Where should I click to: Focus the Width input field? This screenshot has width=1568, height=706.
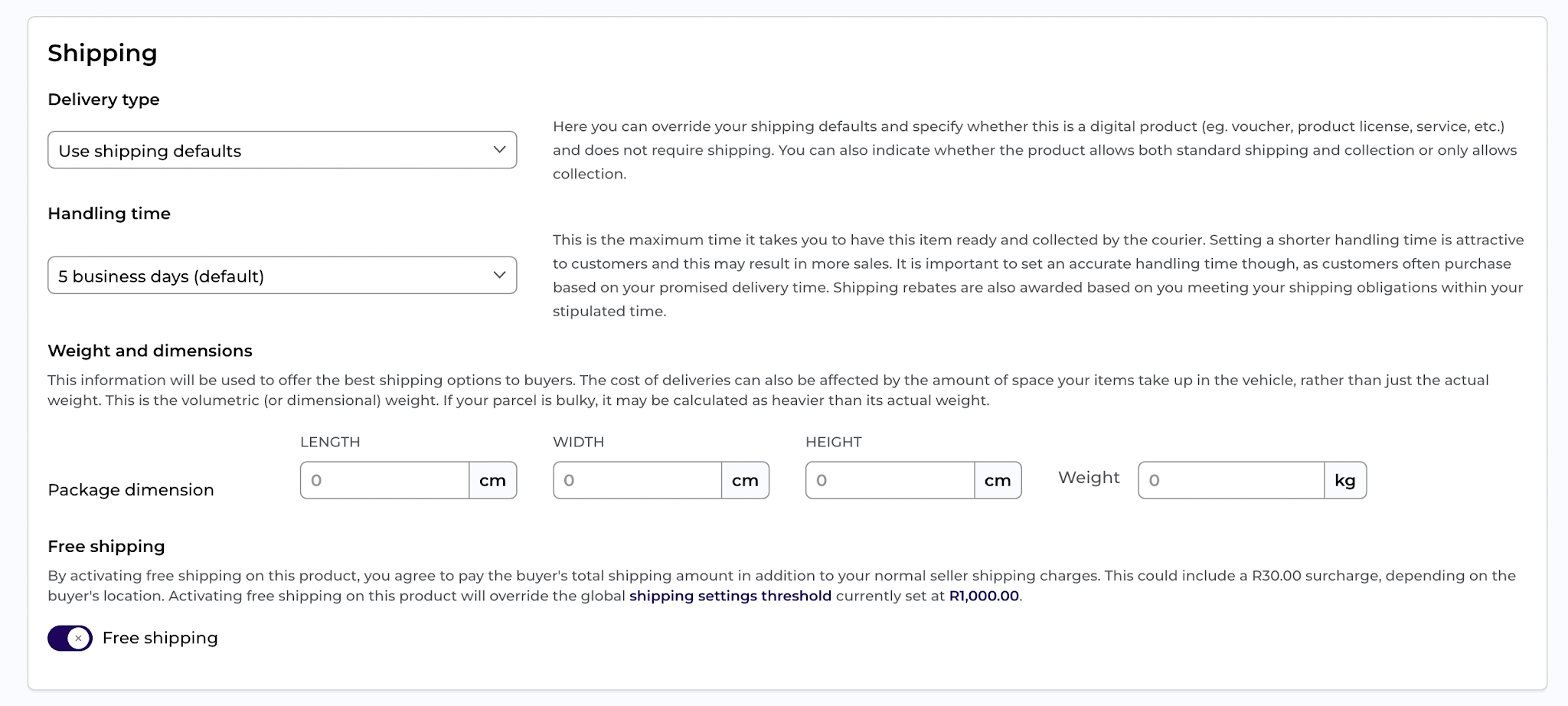click(637, 480)
